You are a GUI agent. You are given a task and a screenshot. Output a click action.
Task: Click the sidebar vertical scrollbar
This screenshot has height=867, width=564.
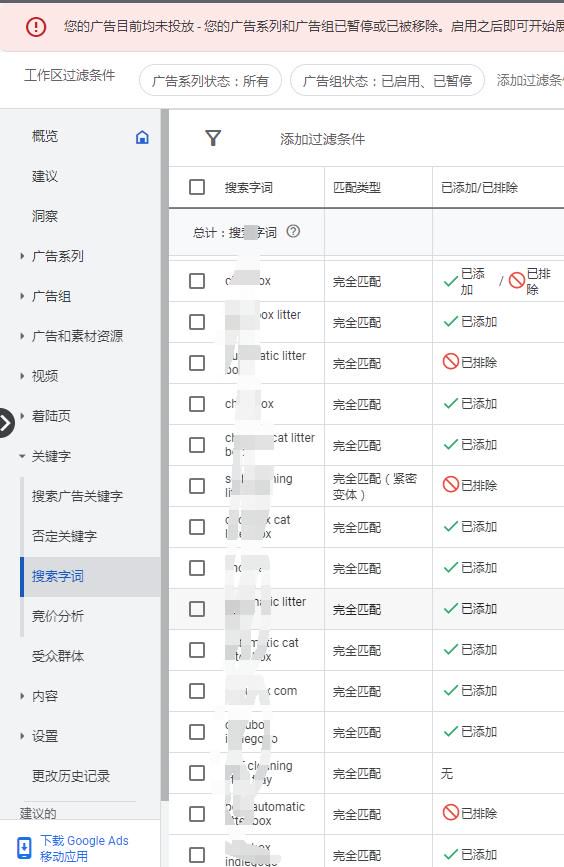click(164, 453)
